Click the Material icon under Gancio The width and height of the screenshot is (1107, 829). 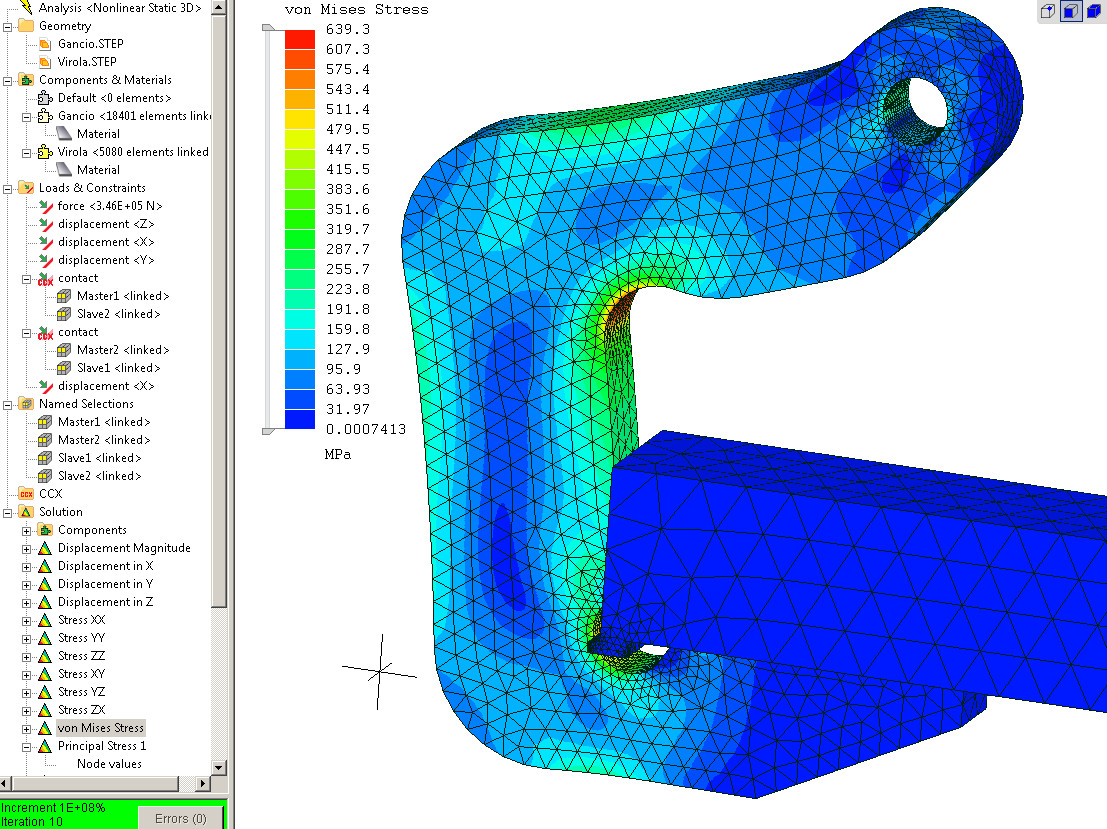64,133
